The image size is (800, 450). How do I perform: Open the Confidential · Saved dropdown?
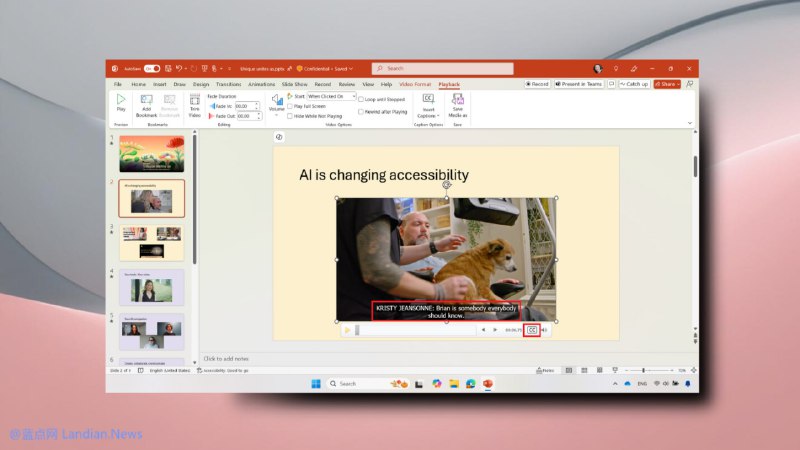tap(325, 68)
